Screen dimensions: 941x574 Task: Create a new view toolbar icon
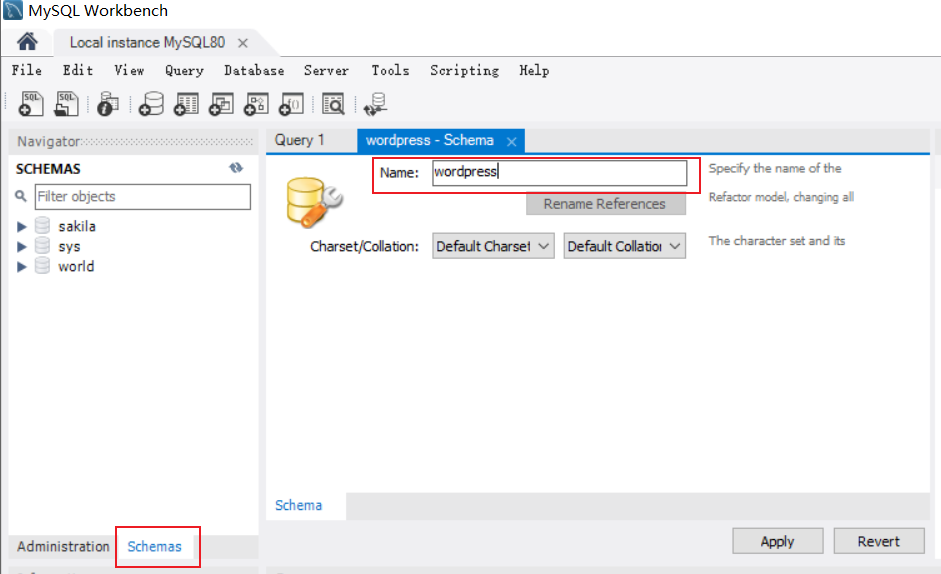click(x=221, y=104)
